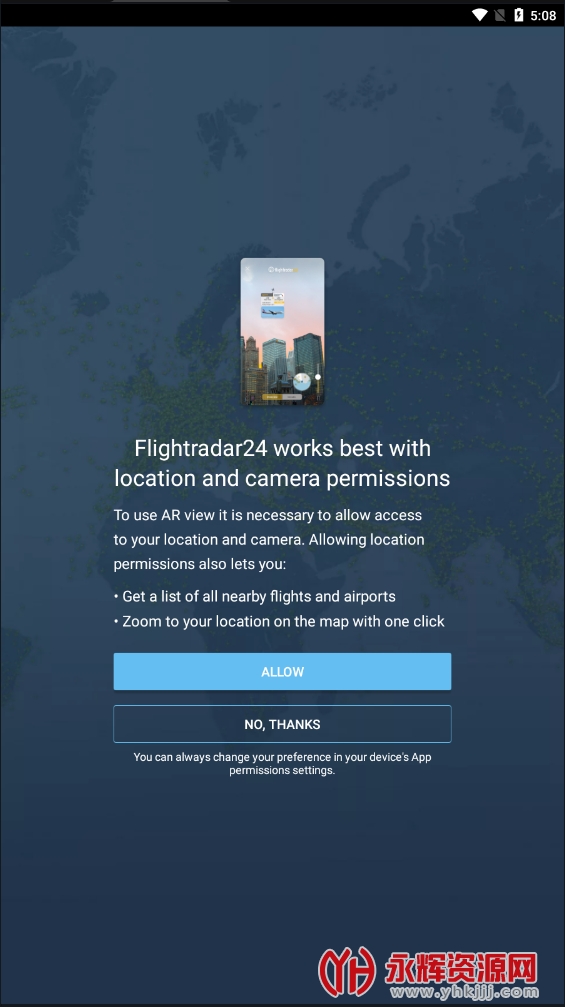
Task: Tap the ALLOW button
Action: (282, 671)
